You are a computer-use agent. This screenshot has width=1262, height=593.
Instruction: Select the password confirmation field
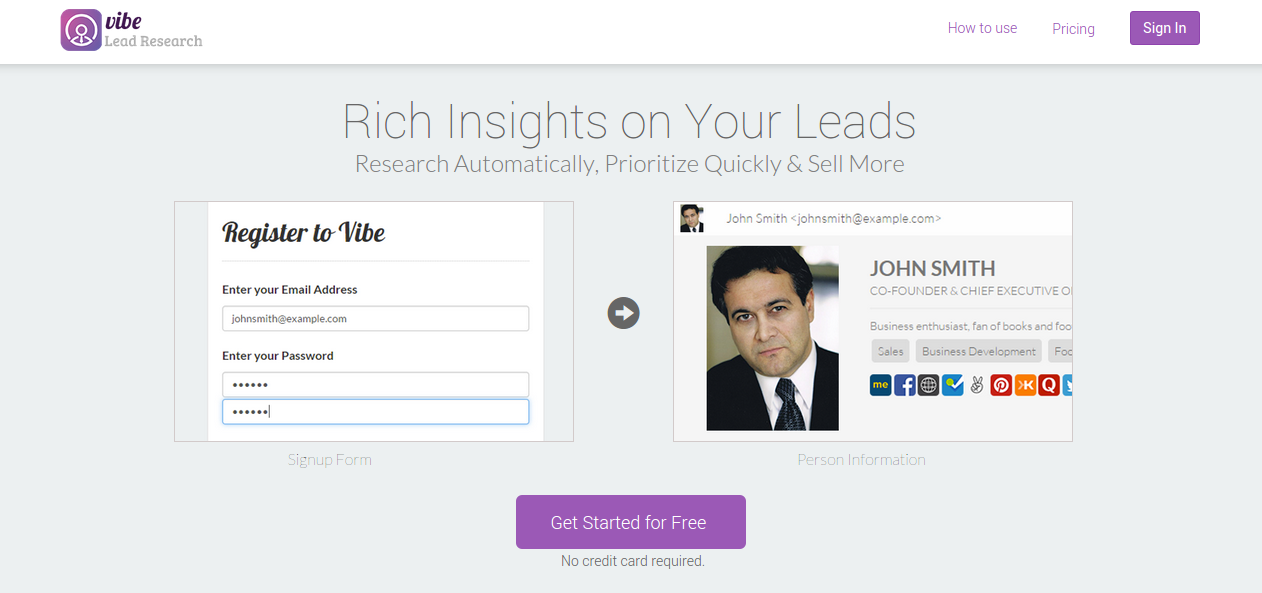(375, 411)
